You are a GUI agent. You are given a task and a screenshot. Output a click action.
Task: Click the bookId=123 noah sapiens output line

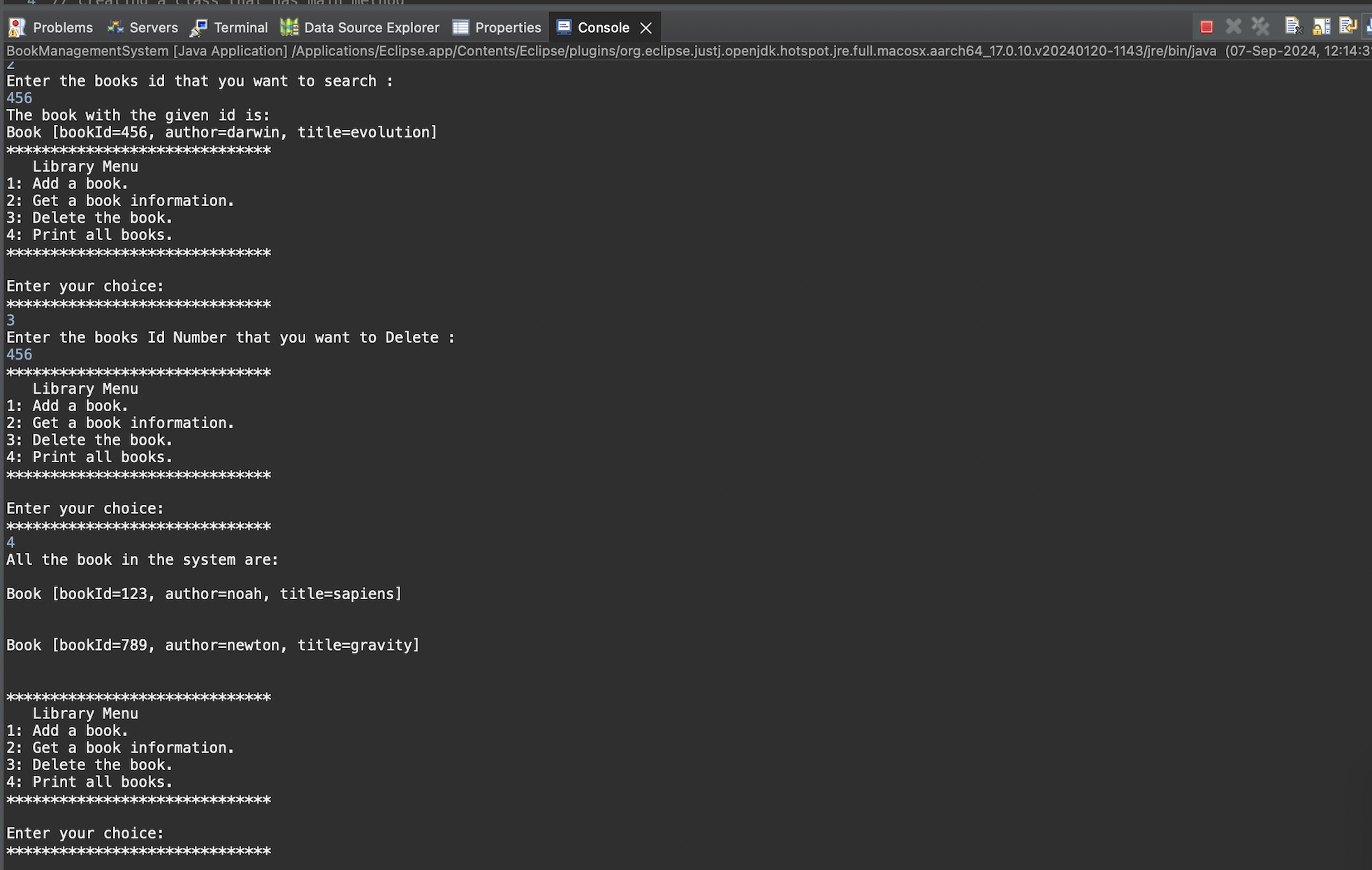(204, 594)
